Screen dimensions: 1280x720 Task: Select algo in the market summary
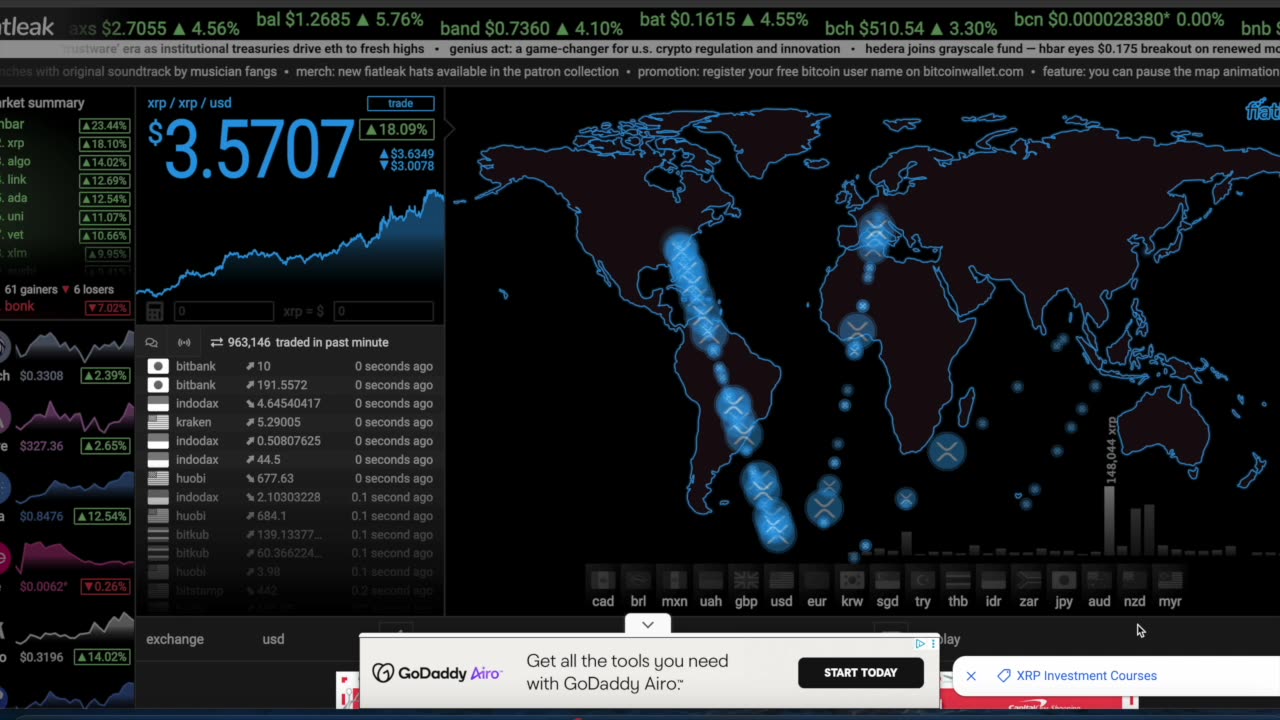point(65,162)
